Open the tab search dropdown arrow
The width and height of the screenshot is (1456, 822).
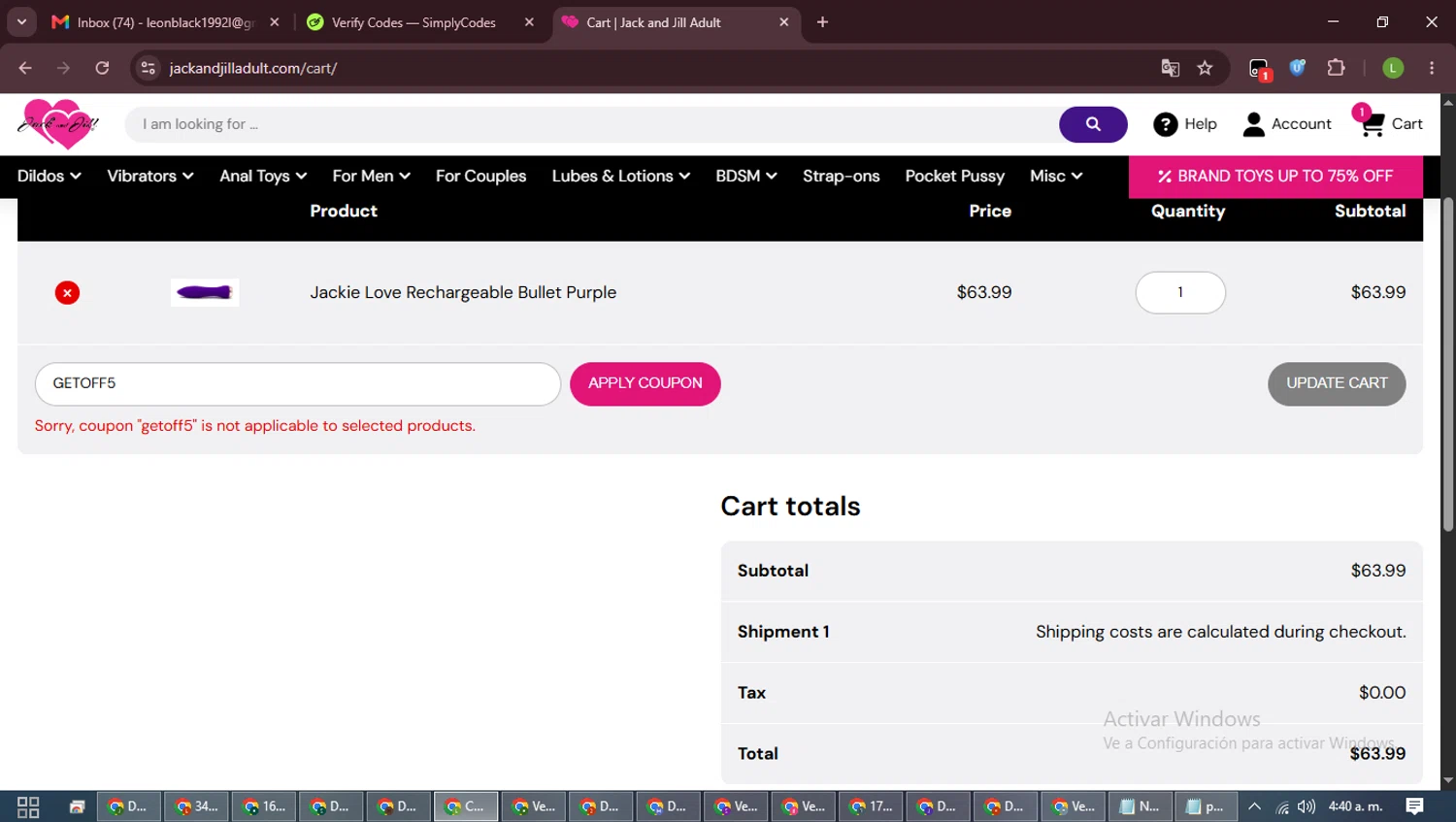(x=21, y=22)
